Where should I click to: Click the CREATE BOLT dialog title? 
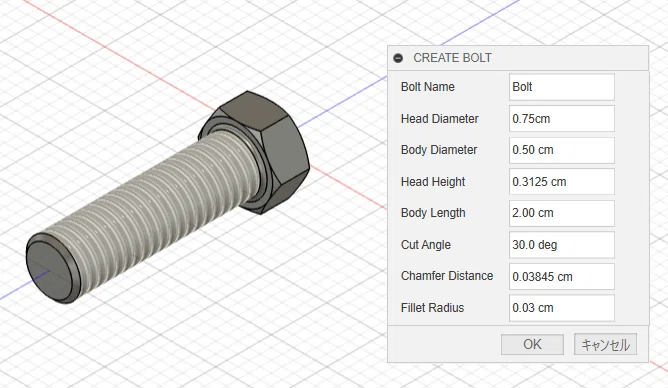[452, 58]
